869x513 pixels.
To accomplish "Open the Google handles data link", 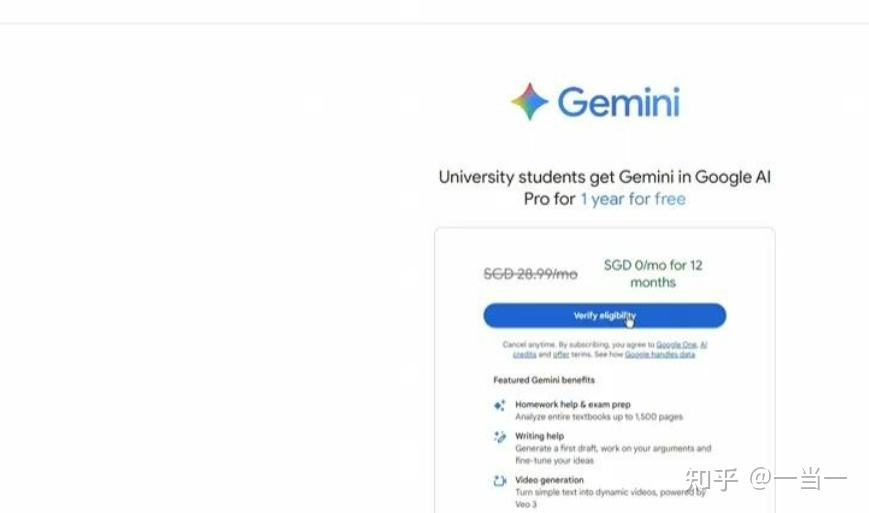I will pos(660,355).
